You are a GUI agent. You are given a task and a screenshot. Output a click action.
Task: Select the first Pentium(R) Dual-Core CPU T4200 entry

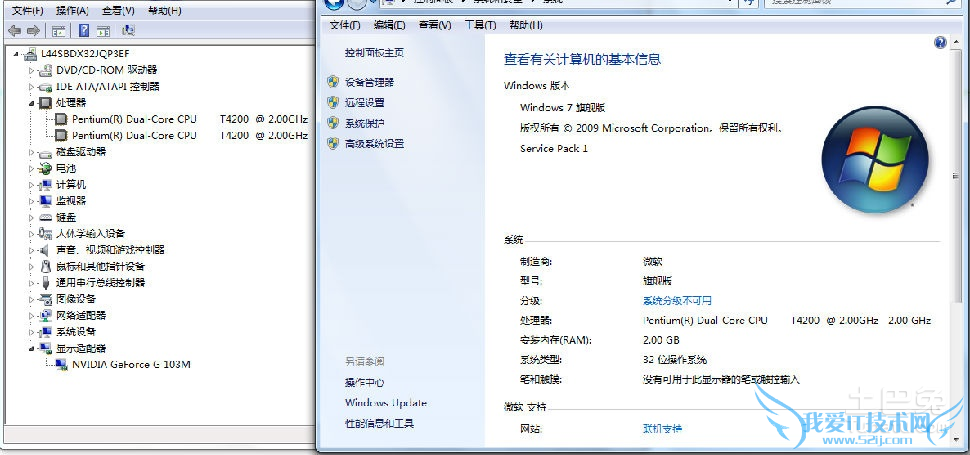pyautogui.click(x=190, y=119)
